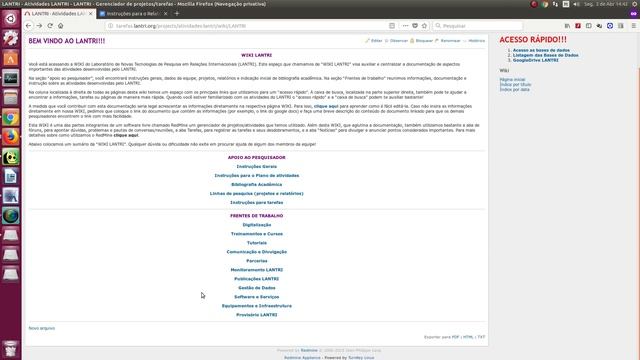
Task: Open Acesso as bases de dados link
Action: pos(541,50)
